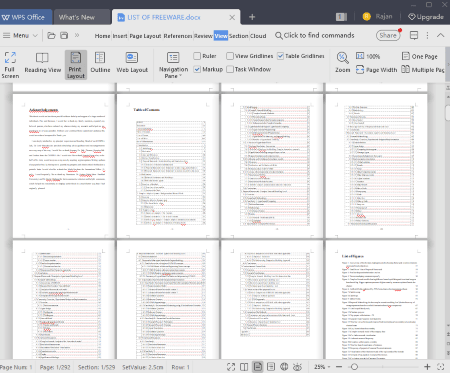Click the status bar outline view icon
The width and height of the screenshot is (450, 373).
point(271,367)
